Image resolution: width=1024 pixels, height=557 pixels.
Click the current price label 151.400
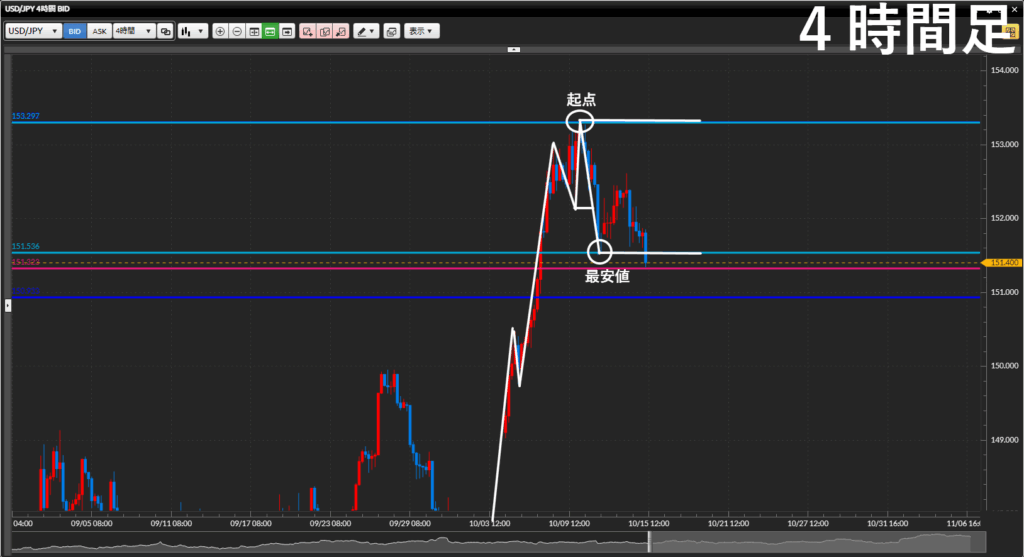pyautogui.click(x=1004, y=263)
